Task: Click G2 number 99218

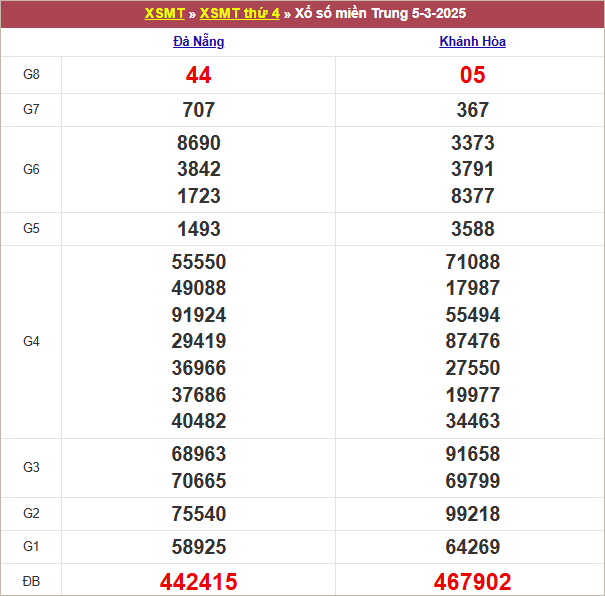Action: click(x=473, y=514)
